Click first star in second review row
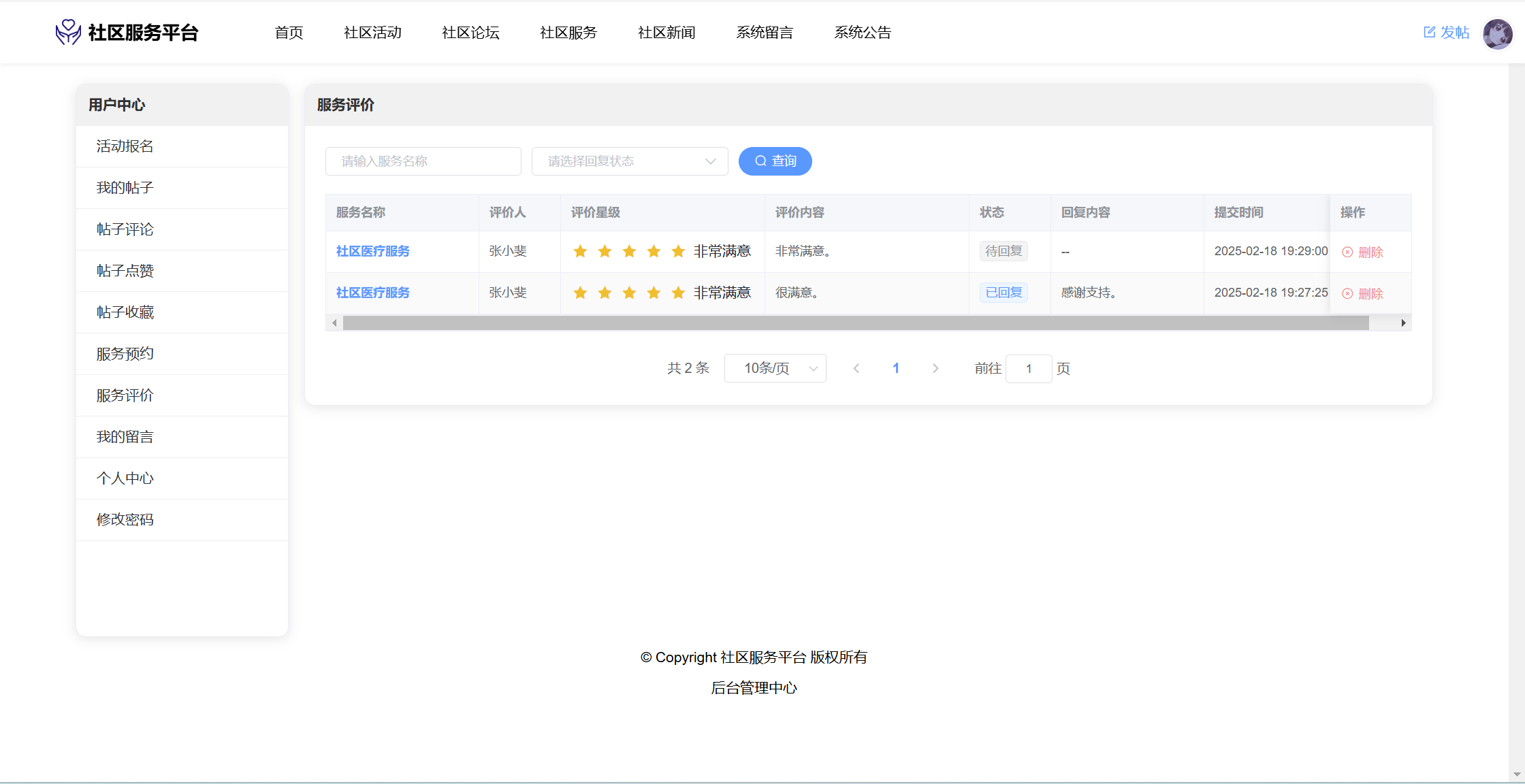The image size is (1525, 784). (x=580, y=293)
